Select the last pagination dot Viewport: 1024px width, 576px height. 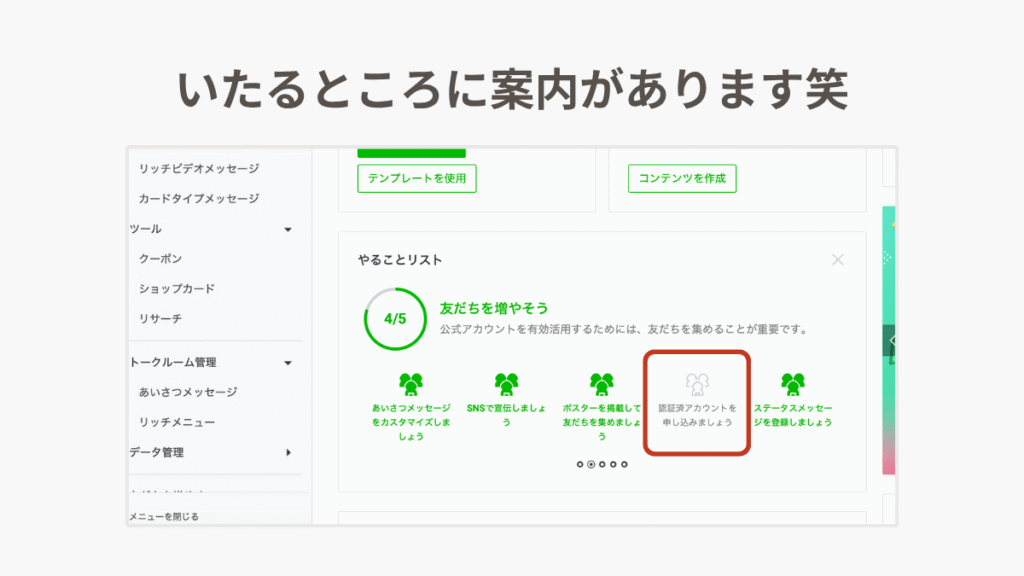pyautogui.click(x=625, y=464)
